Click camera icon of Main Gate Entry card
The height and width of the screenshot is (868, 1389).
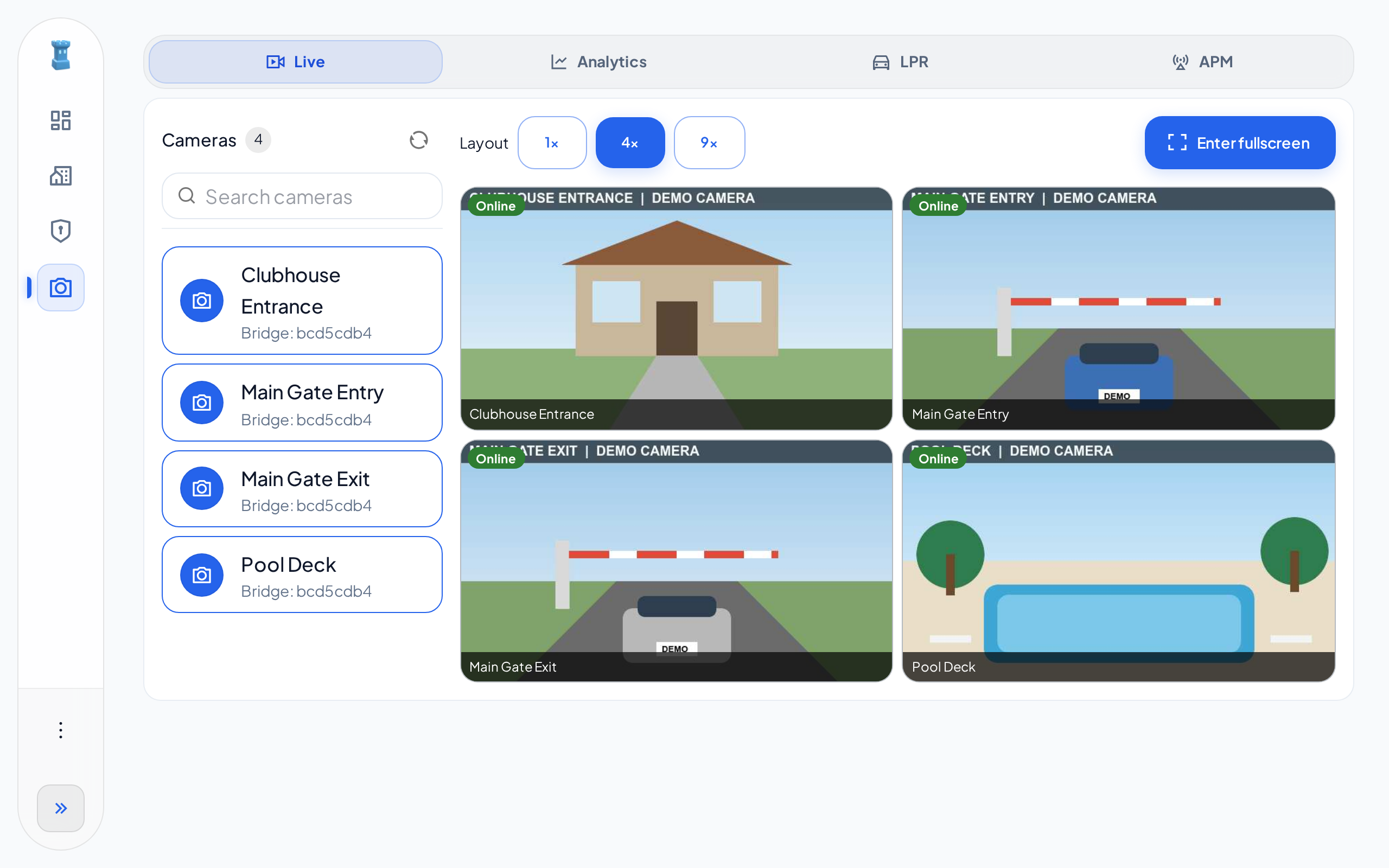201,403
